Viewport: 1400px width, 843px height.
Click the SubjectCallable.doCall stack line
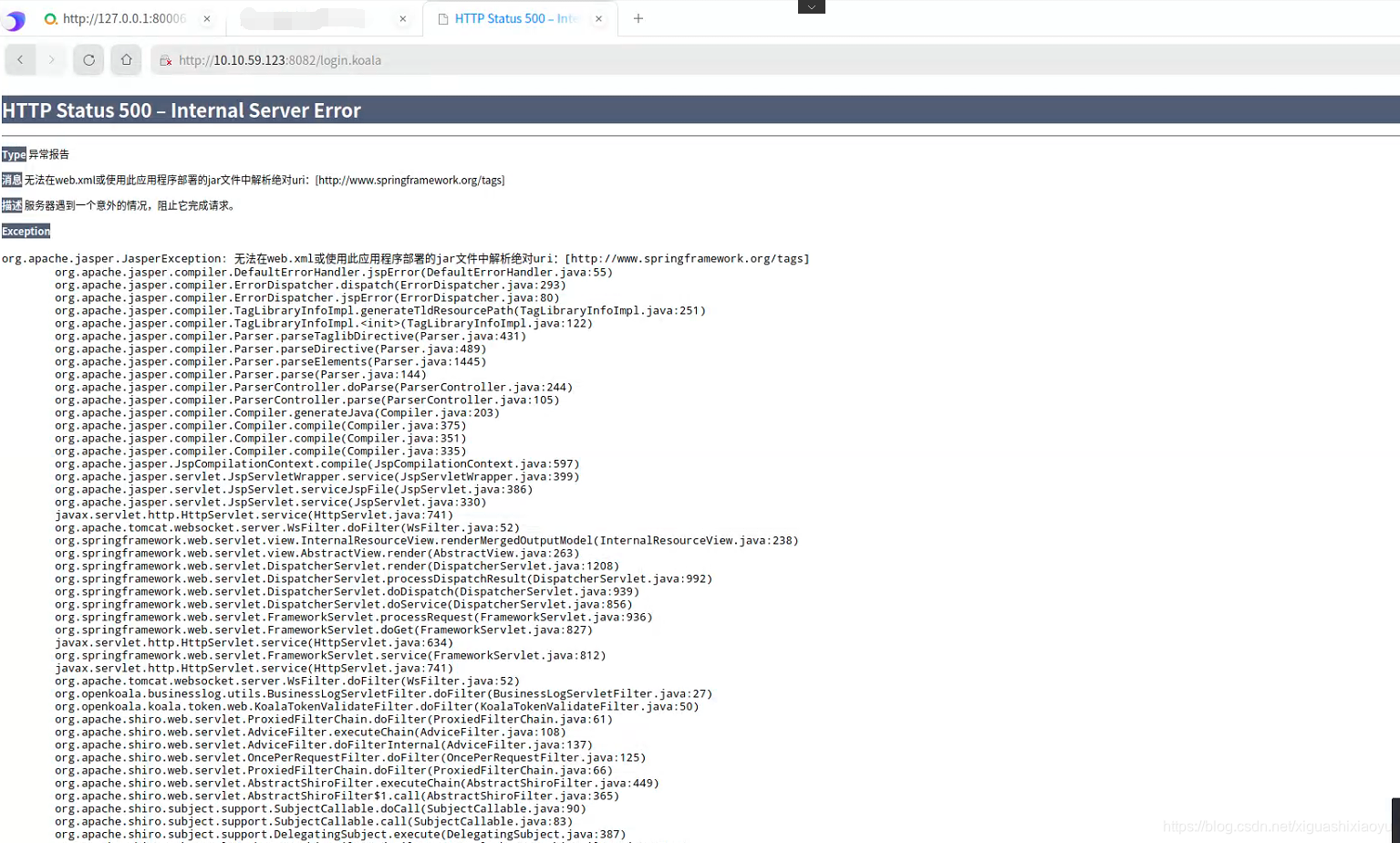320,808
